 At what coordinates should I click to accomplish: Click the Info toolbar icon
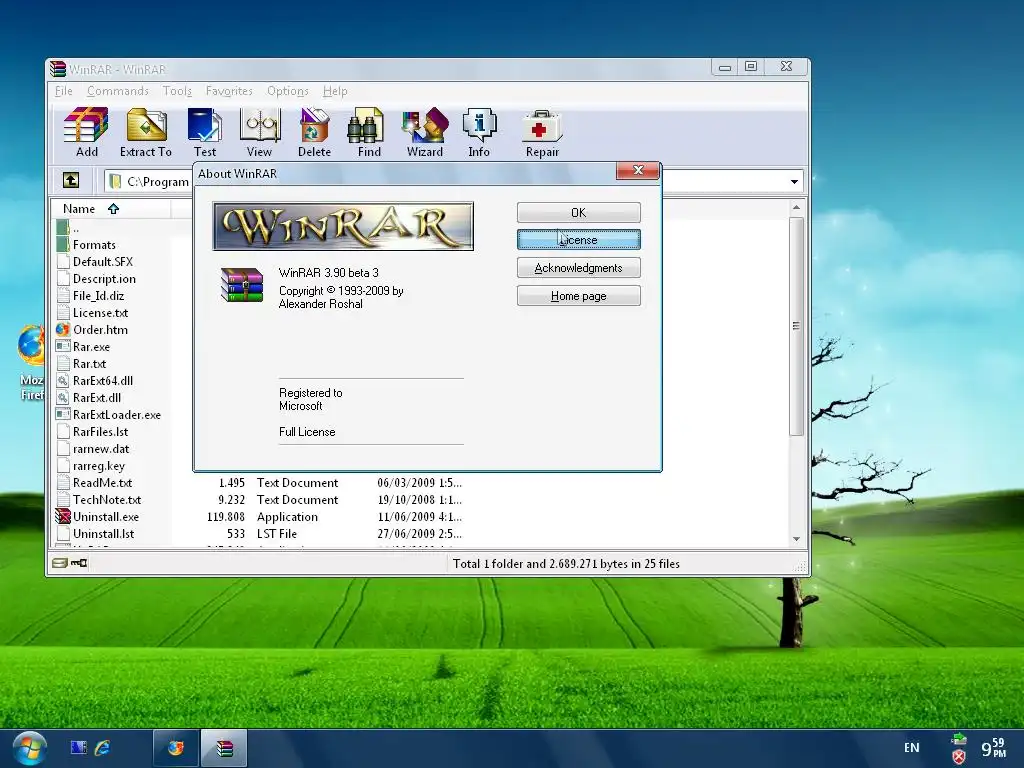pos(479,125)
